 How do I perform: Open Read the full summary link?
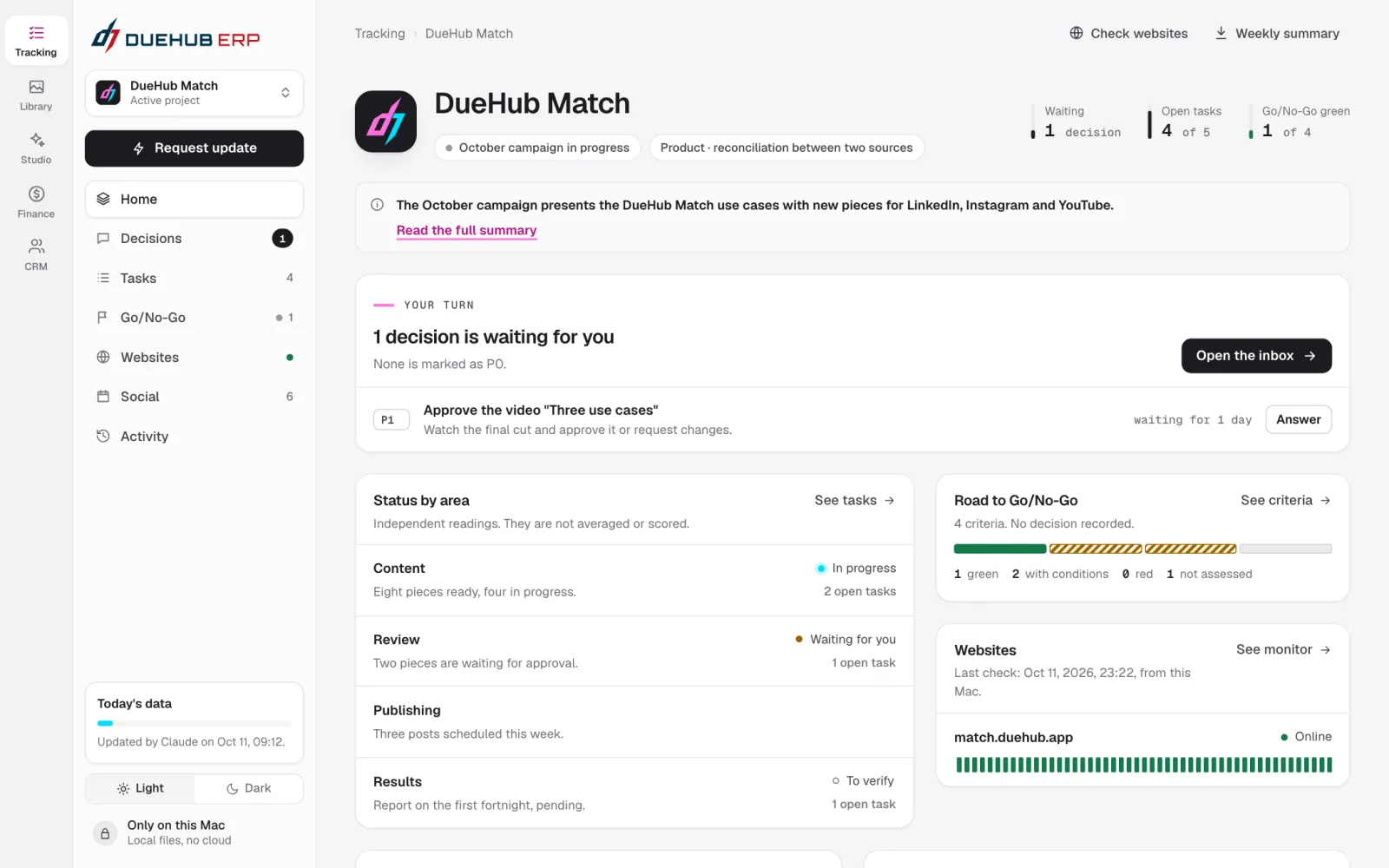466,230
